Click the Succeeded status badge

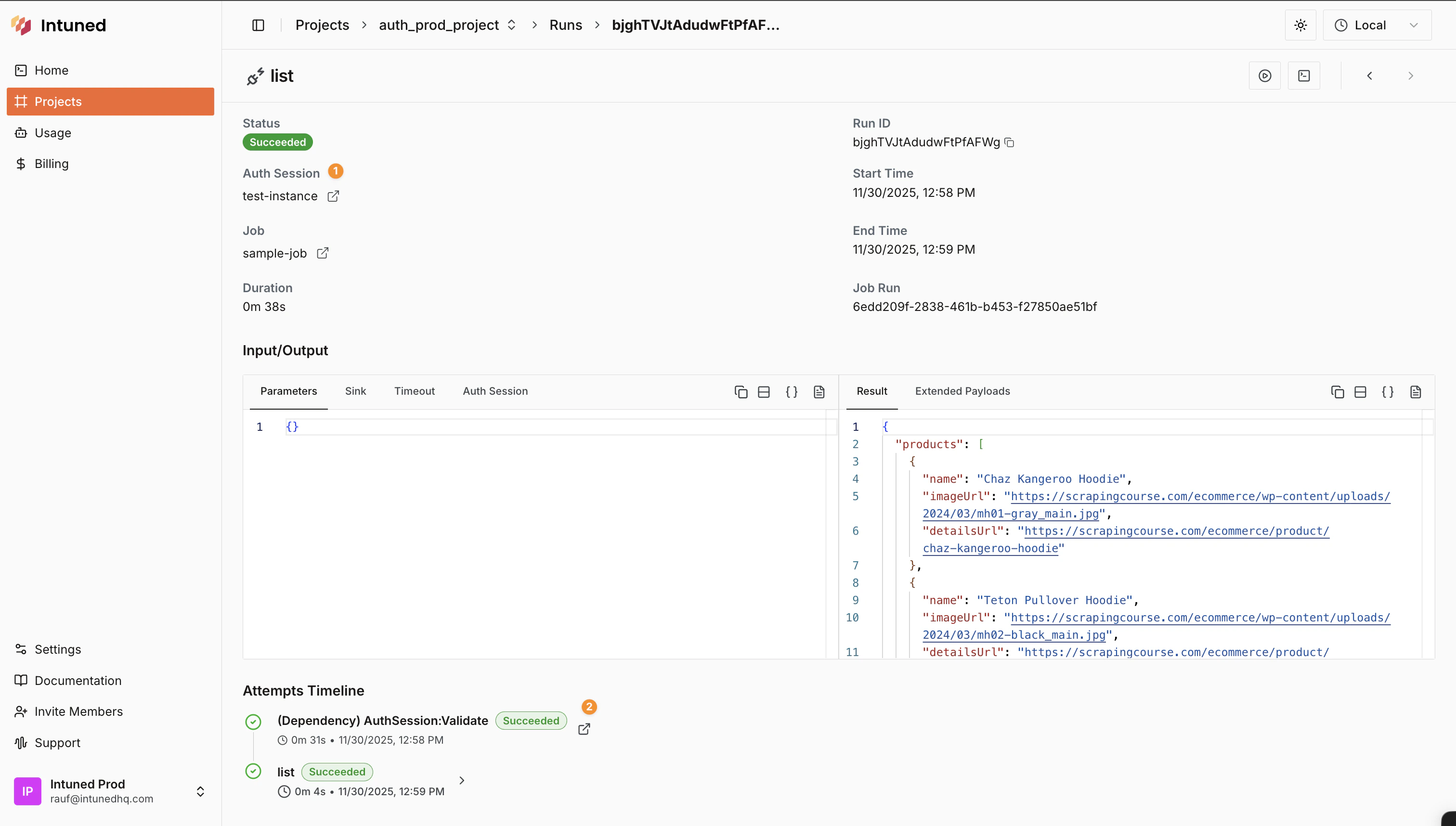click(277, 142)
